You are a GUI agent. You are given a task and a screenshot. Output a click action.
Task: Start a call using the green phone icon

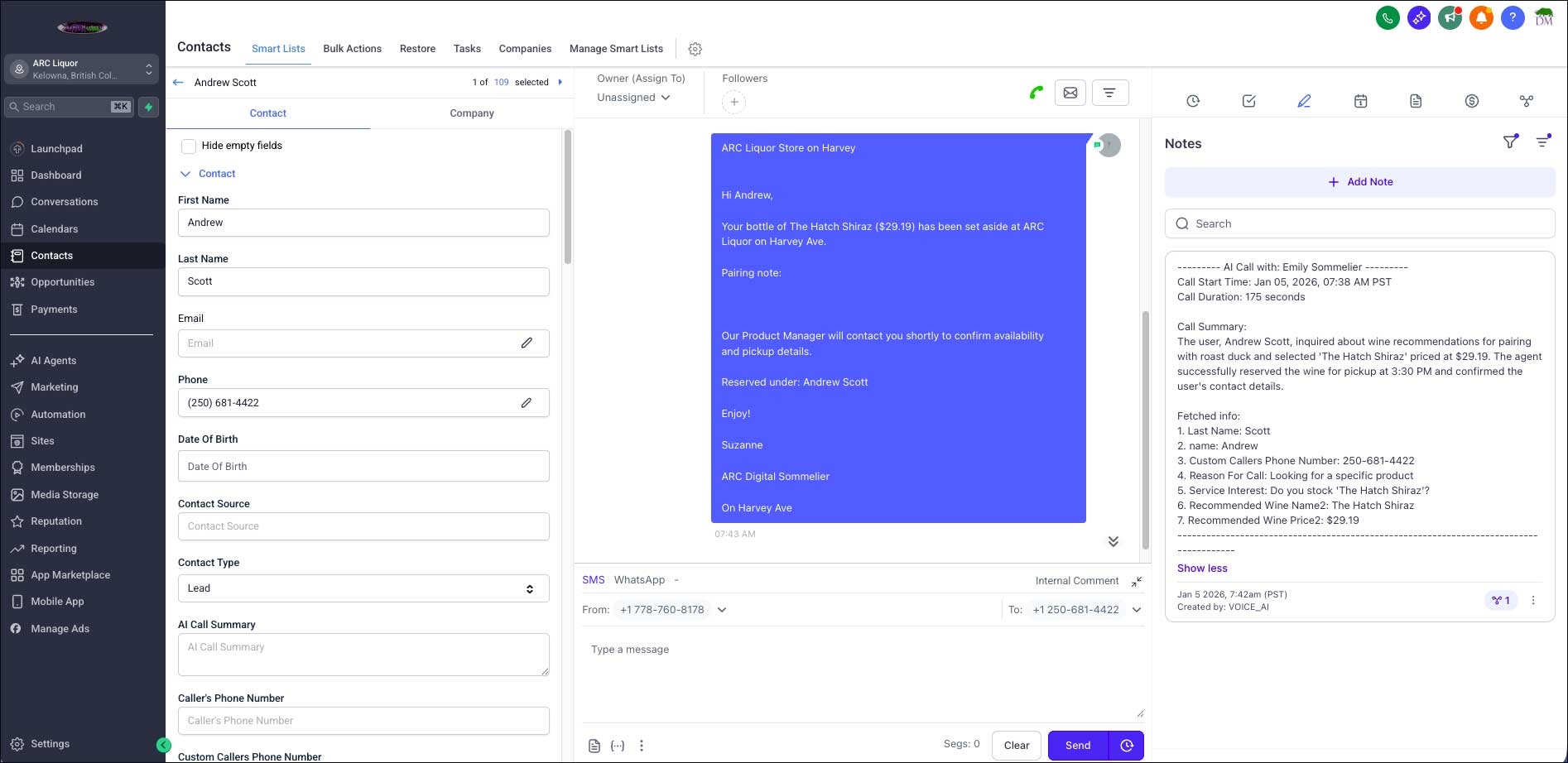point(1036,92)
